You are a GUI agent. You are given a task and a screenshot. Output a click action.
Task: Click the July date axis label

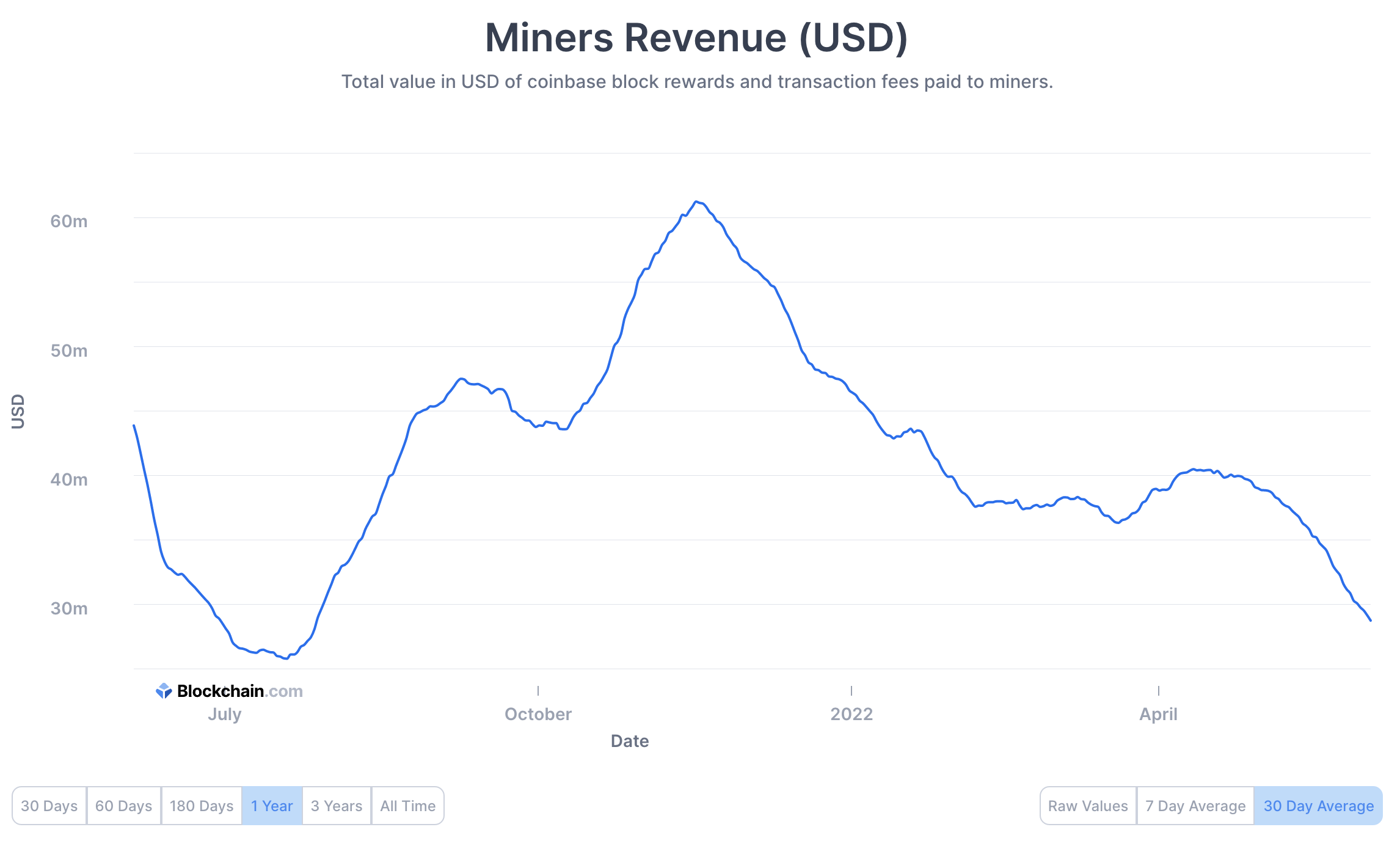pyautogui.click(x=225, y=714)
